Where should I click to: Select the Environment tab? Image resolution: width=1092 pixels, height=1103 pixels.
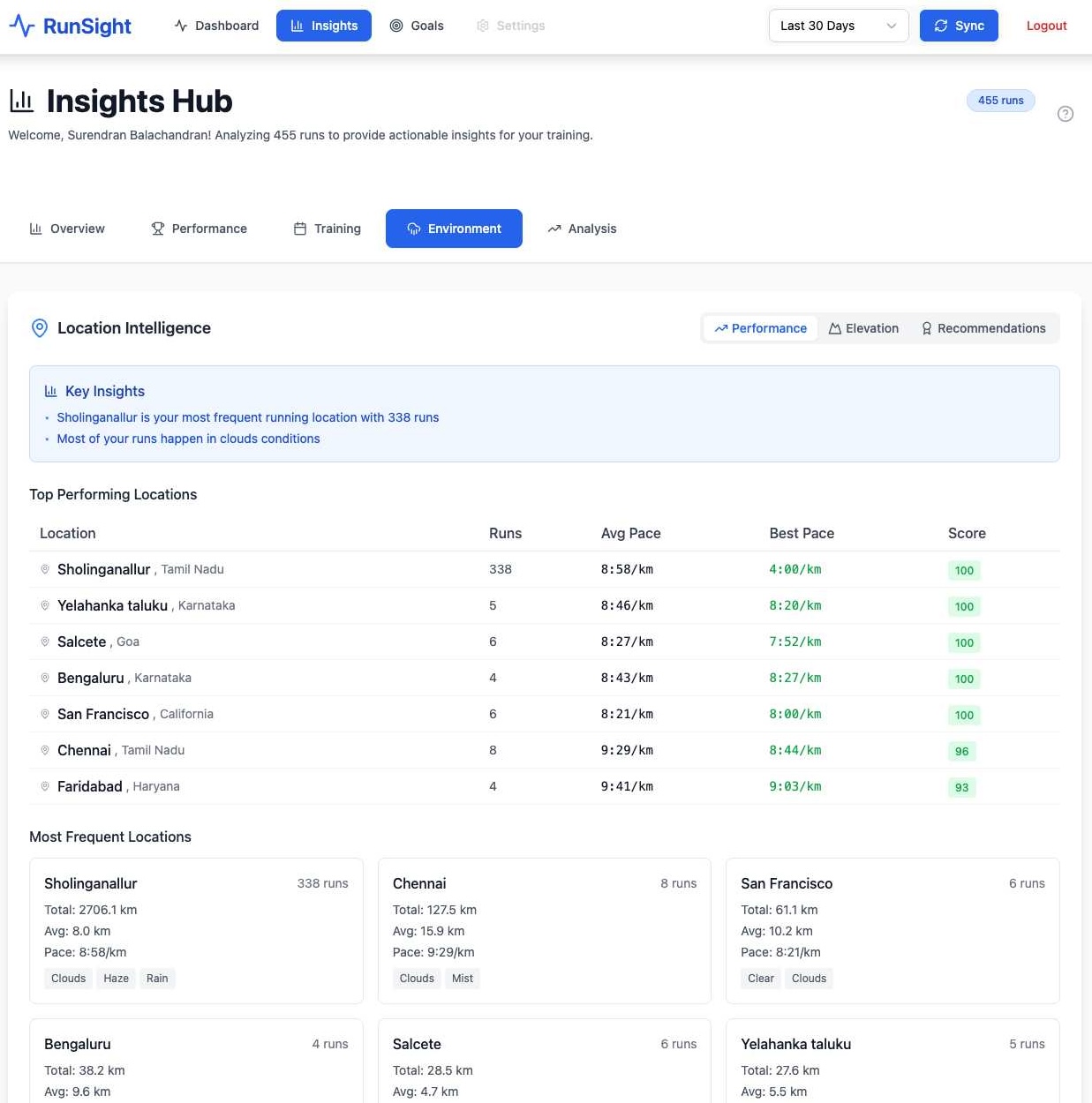click(454, 229)
